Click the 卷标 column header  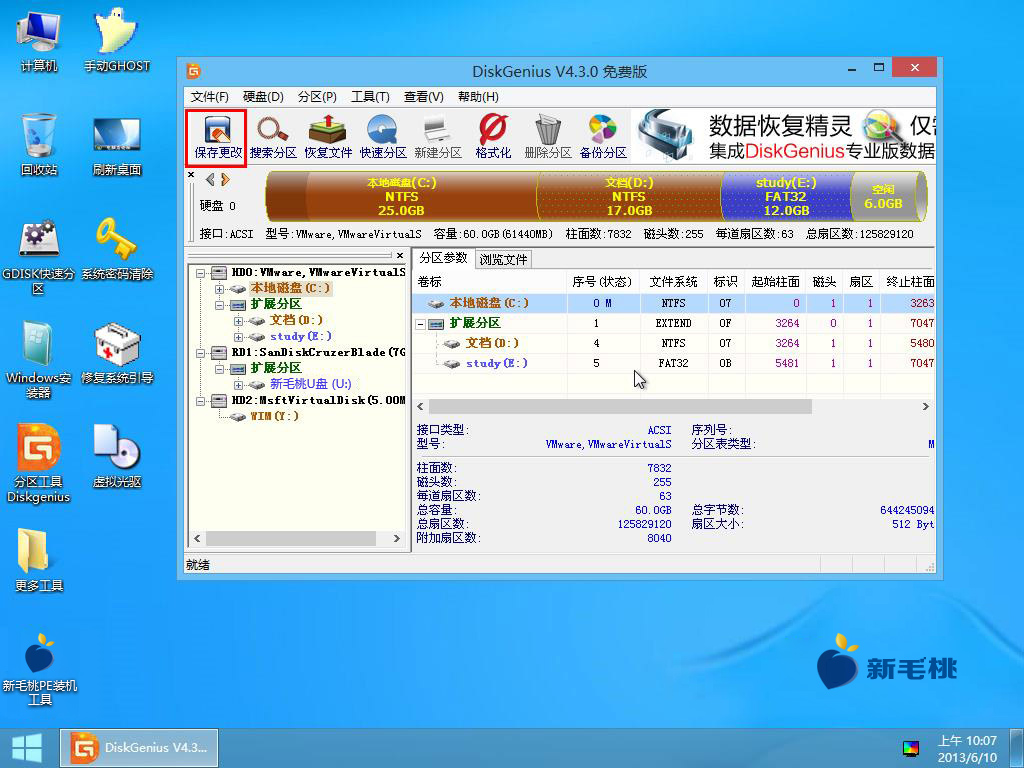pos(489,281)
